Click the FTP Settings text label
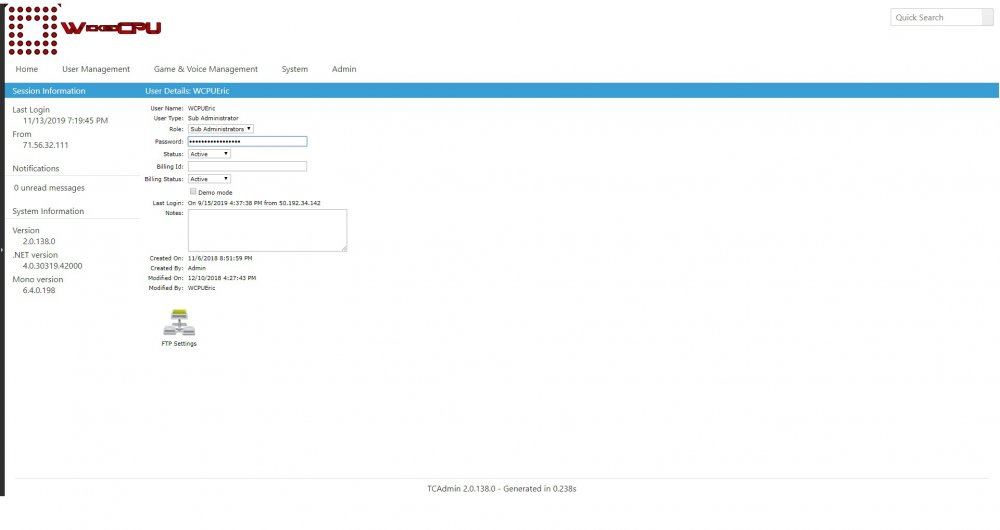 pos(179,344)
